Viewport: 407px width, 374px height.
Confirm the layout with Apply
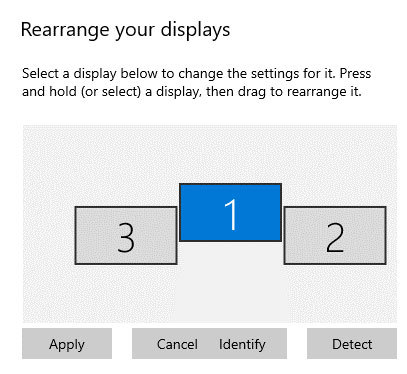67,344
